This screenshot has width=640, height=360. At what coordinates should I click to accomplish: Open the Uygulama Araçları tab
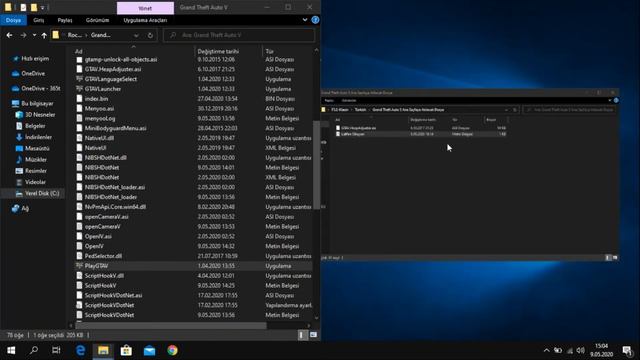145,20
